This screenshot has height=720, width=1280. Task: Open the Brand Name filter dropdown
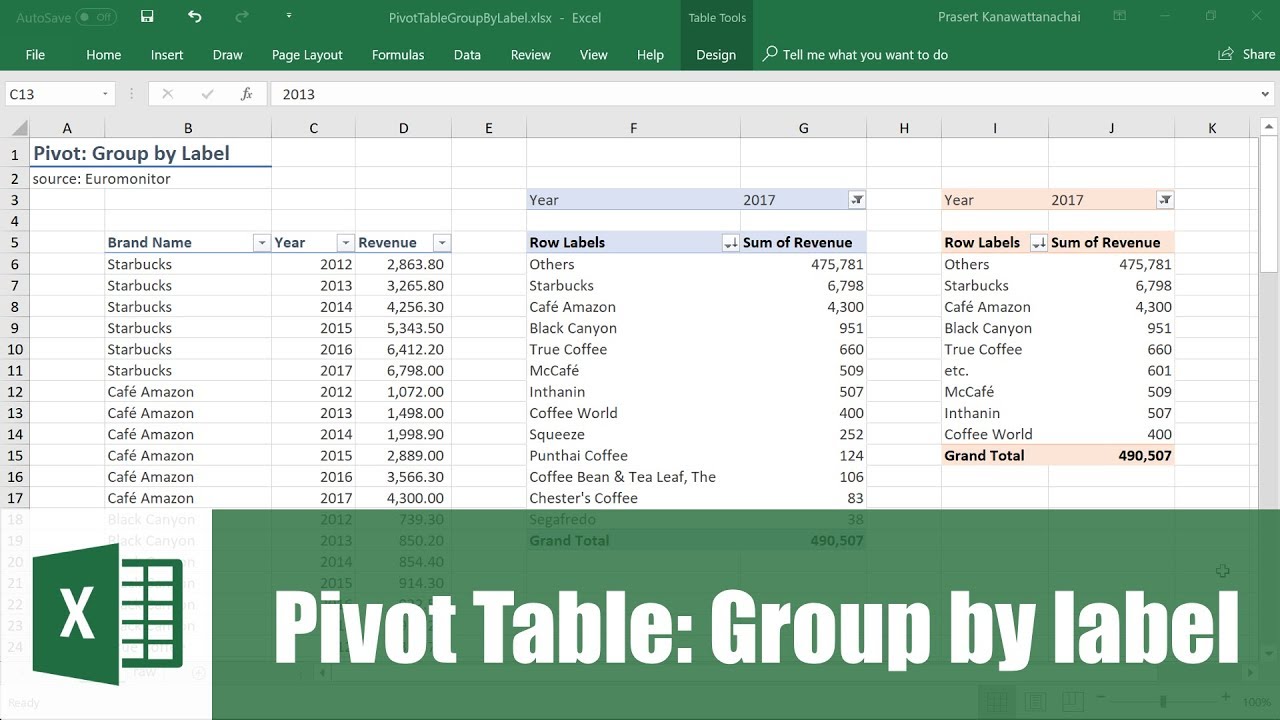pos(261,243)
